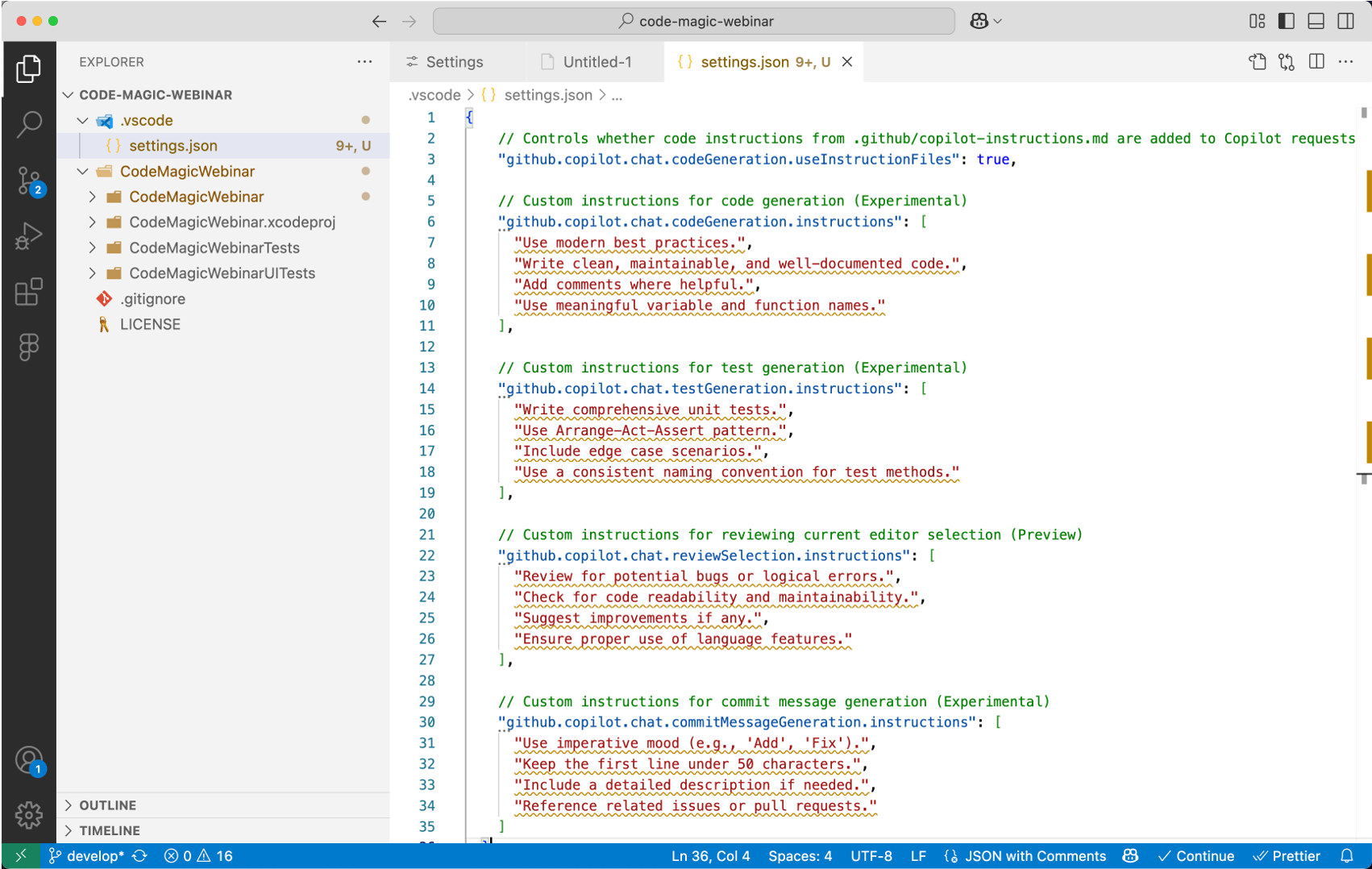
Task: Open settings.json in the explorer tree
Action: tap(223, 146)
